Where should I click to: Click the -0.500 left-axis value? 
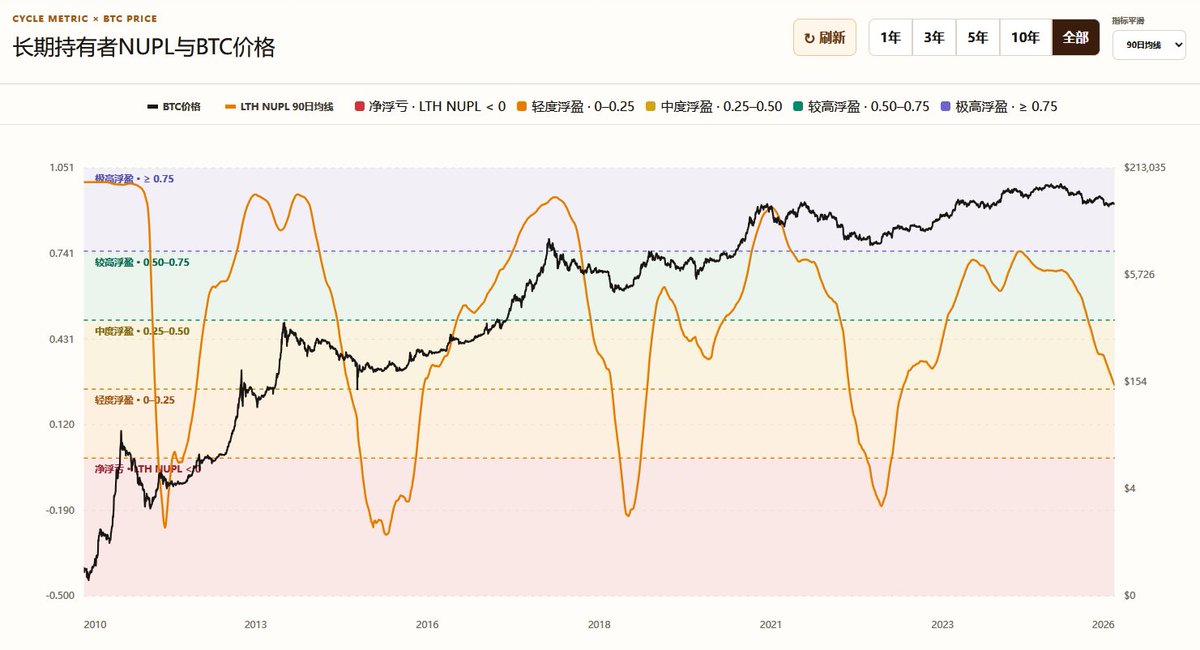click(x=59, y=595)
